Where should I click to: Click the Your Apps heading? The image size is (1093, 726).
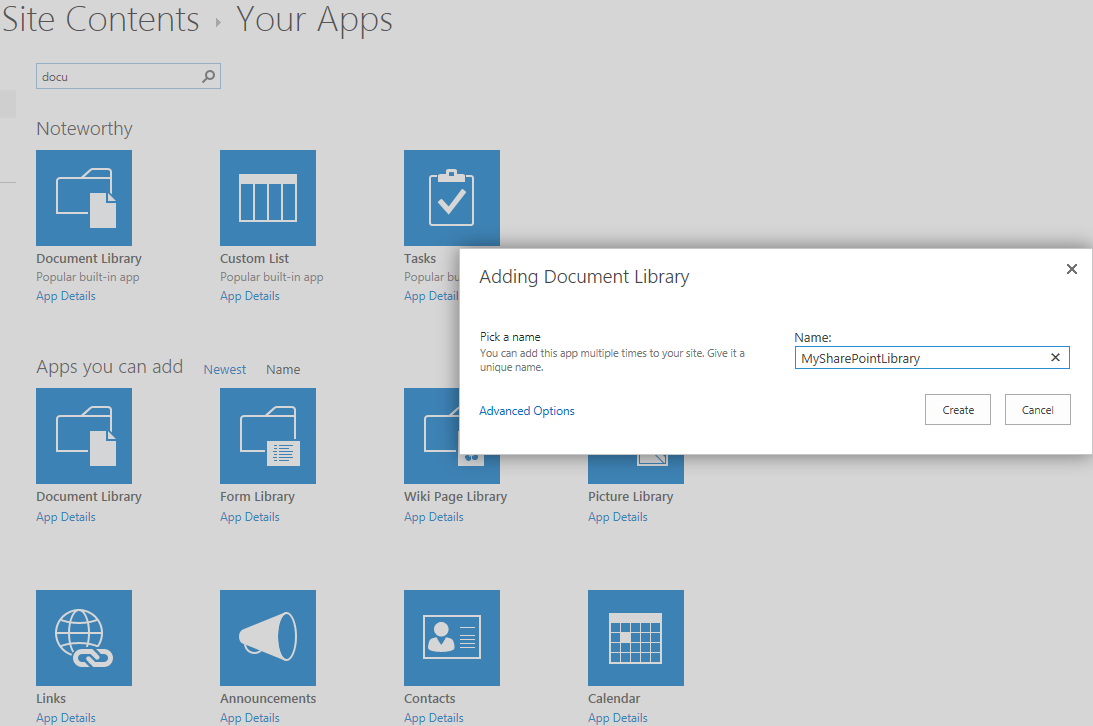point(314,20)
